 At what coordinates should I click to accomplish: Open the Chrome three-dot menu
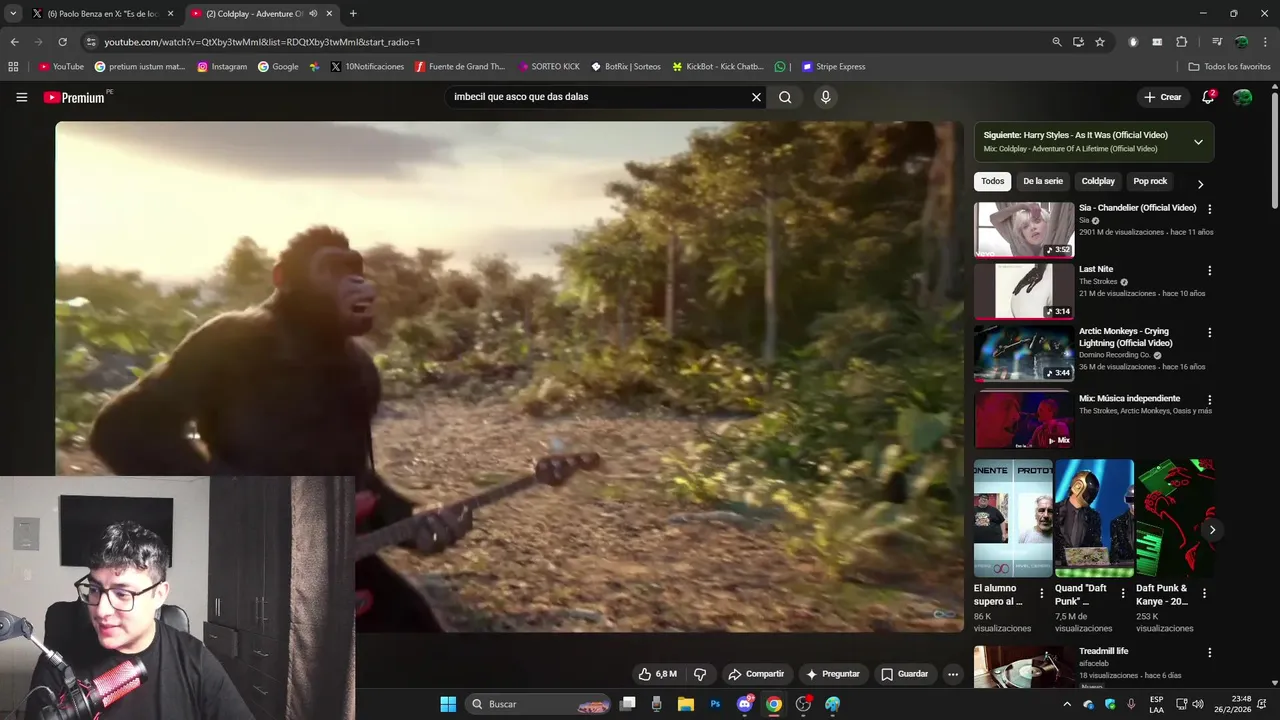point(1265,42)
